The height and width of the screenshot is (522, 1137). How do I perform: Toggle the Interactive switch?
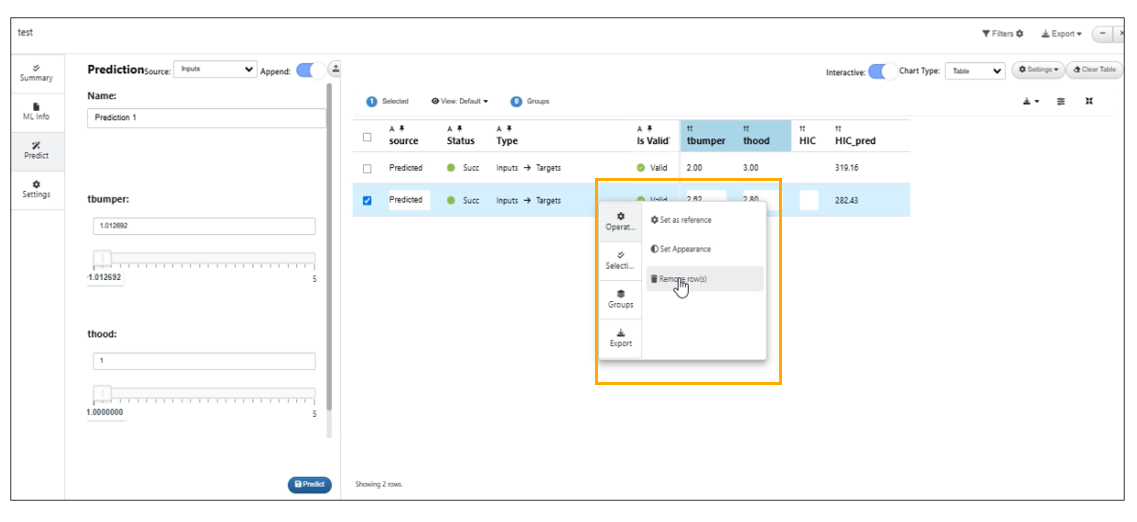(882, 71)
